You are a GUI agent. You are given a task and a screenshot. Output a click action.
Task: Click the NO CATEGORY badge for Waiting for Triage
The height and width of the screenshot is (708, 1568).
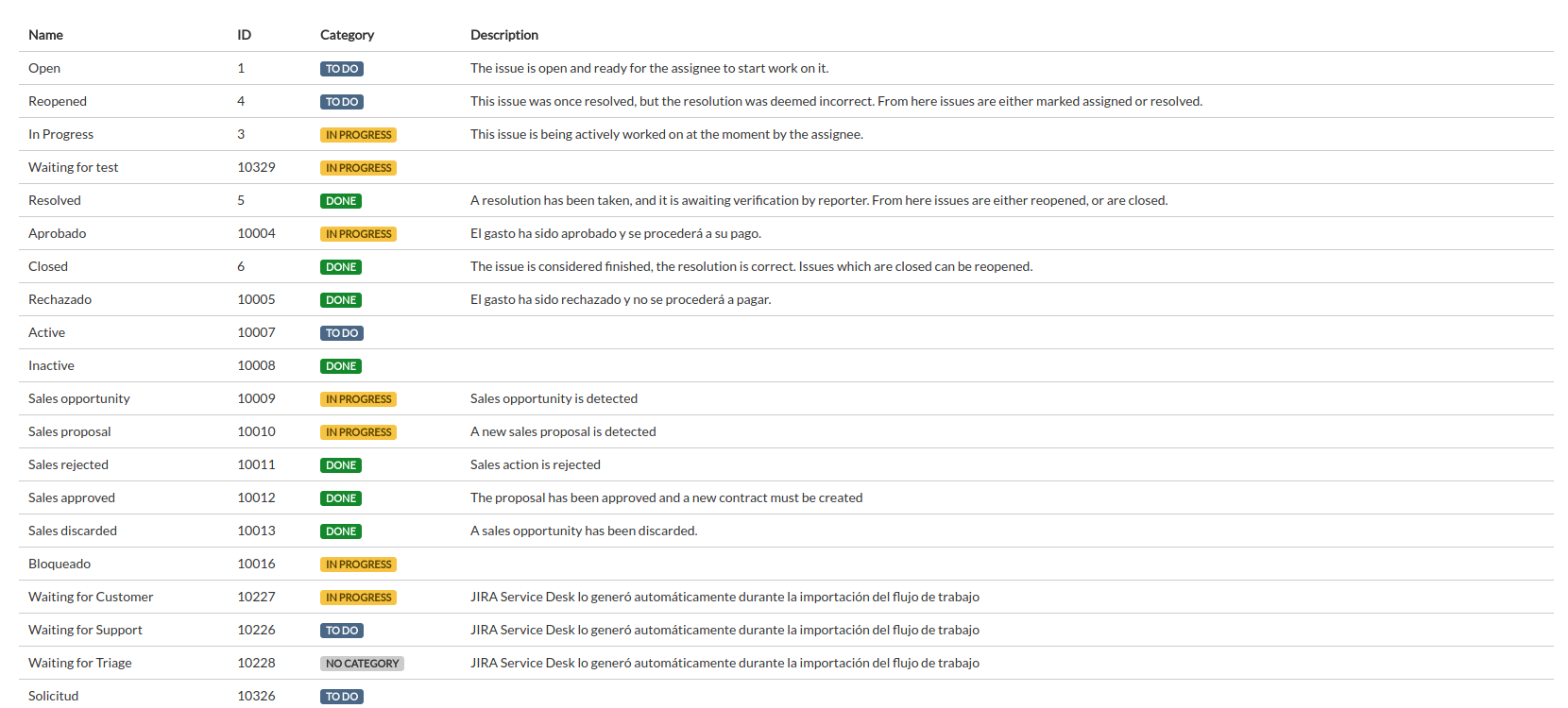[x=362, y=664]
